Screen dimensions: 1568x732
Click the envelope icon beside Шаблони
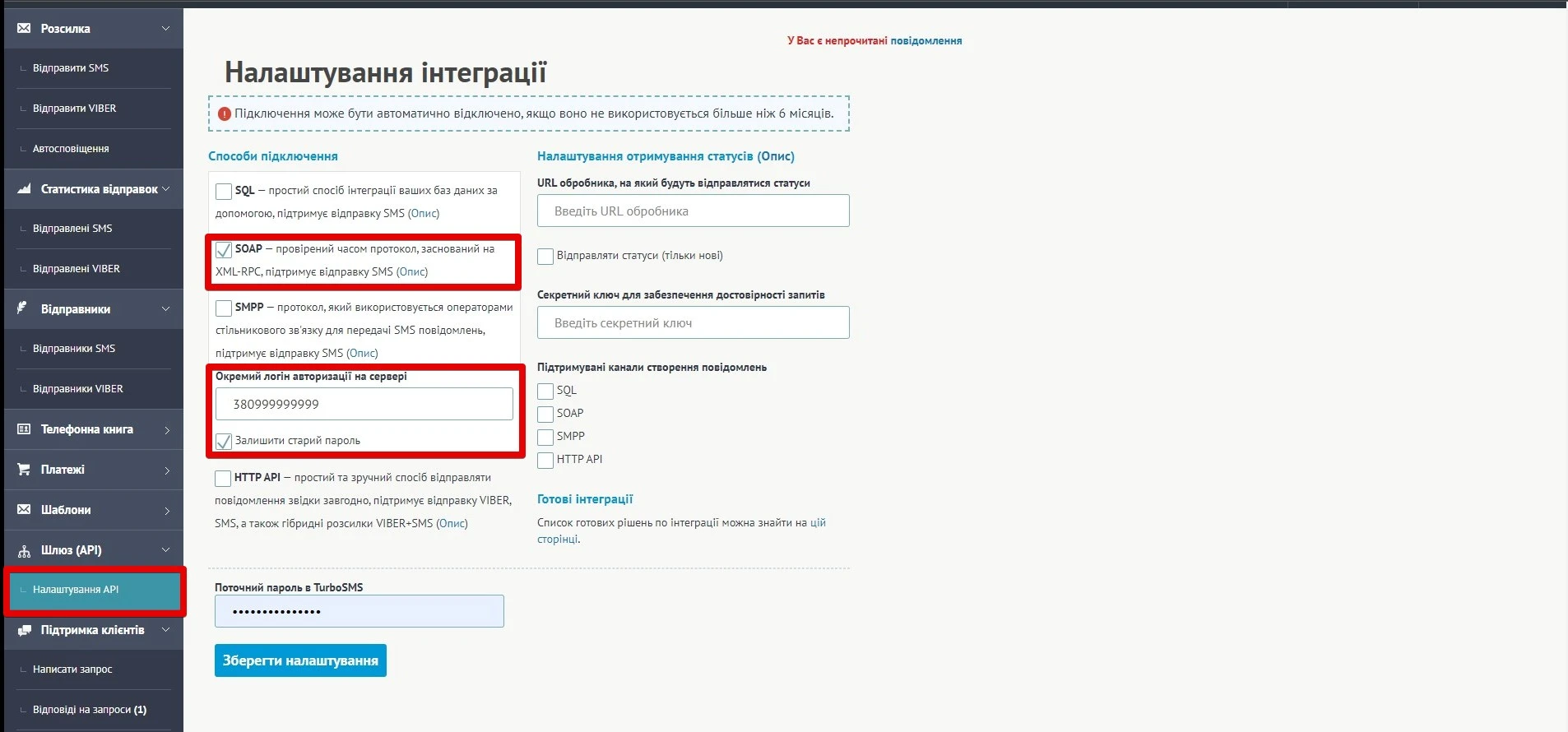(24, 510)
